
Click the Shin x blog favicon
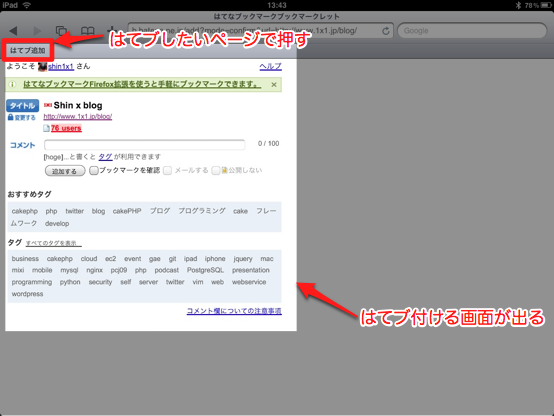[x=48, y=105]
